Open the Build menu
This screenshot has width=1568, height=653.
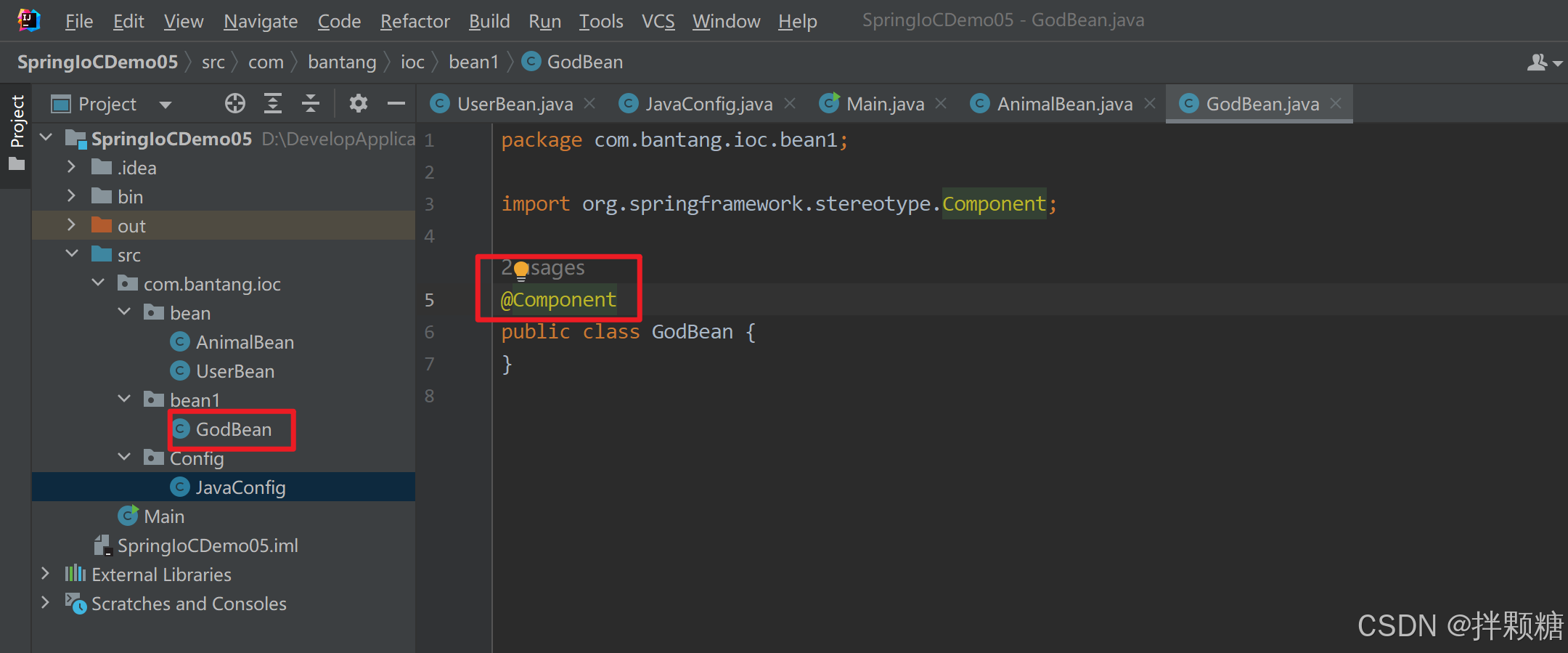click(x=489, y=21)
